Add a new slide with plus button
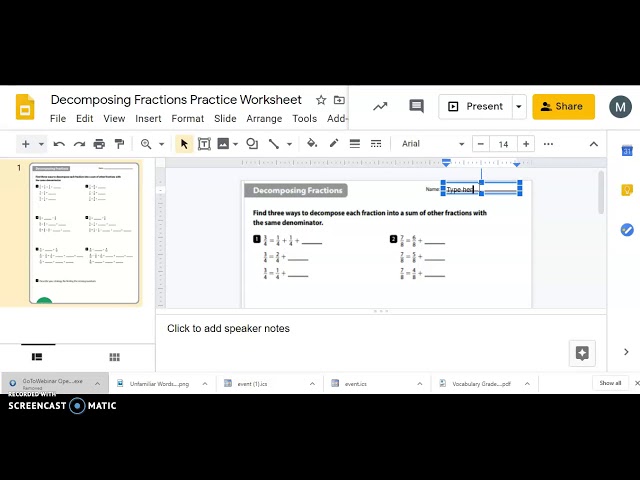 26,144
